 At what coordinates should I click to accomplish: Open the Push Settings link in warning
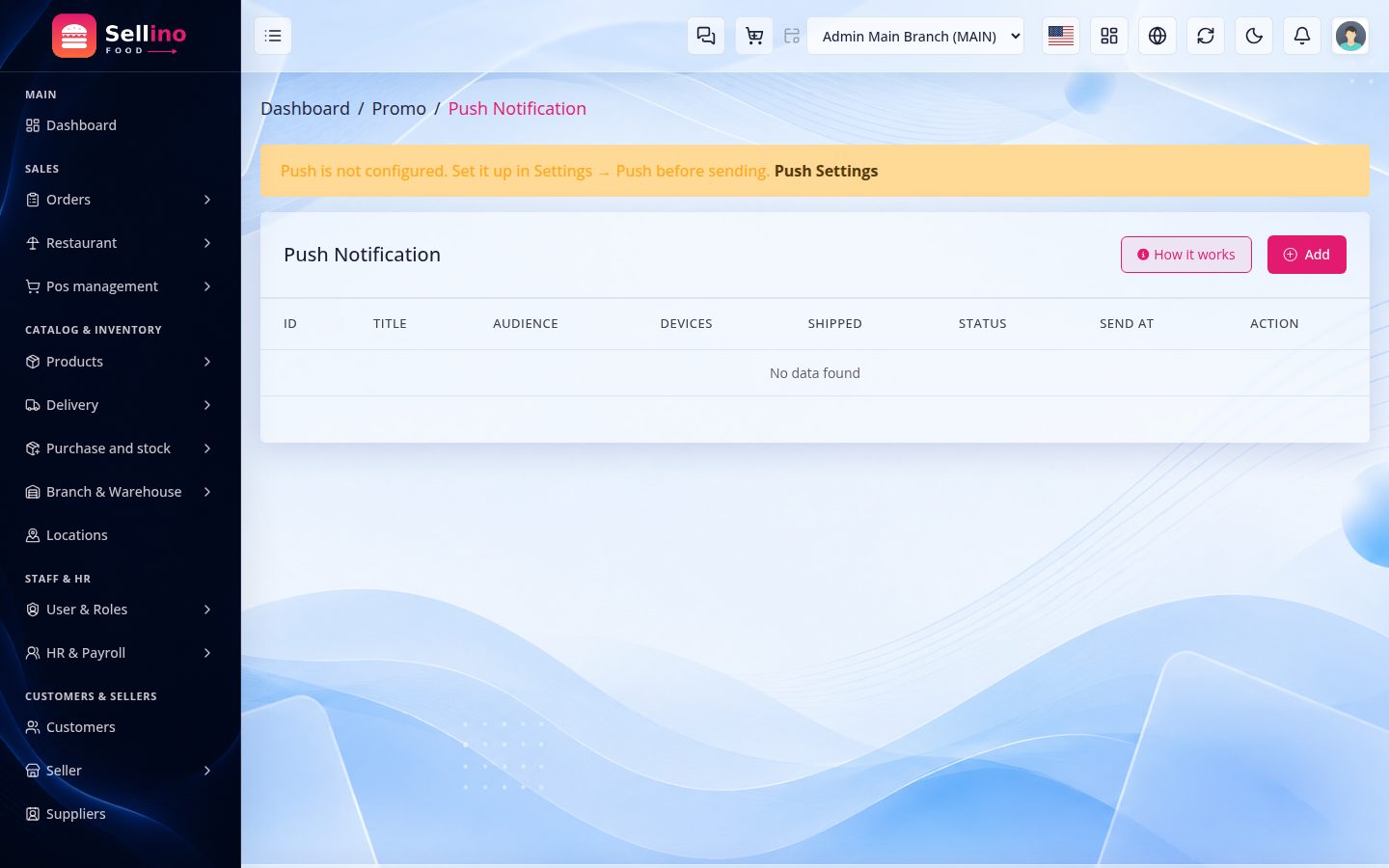point(826,171)
